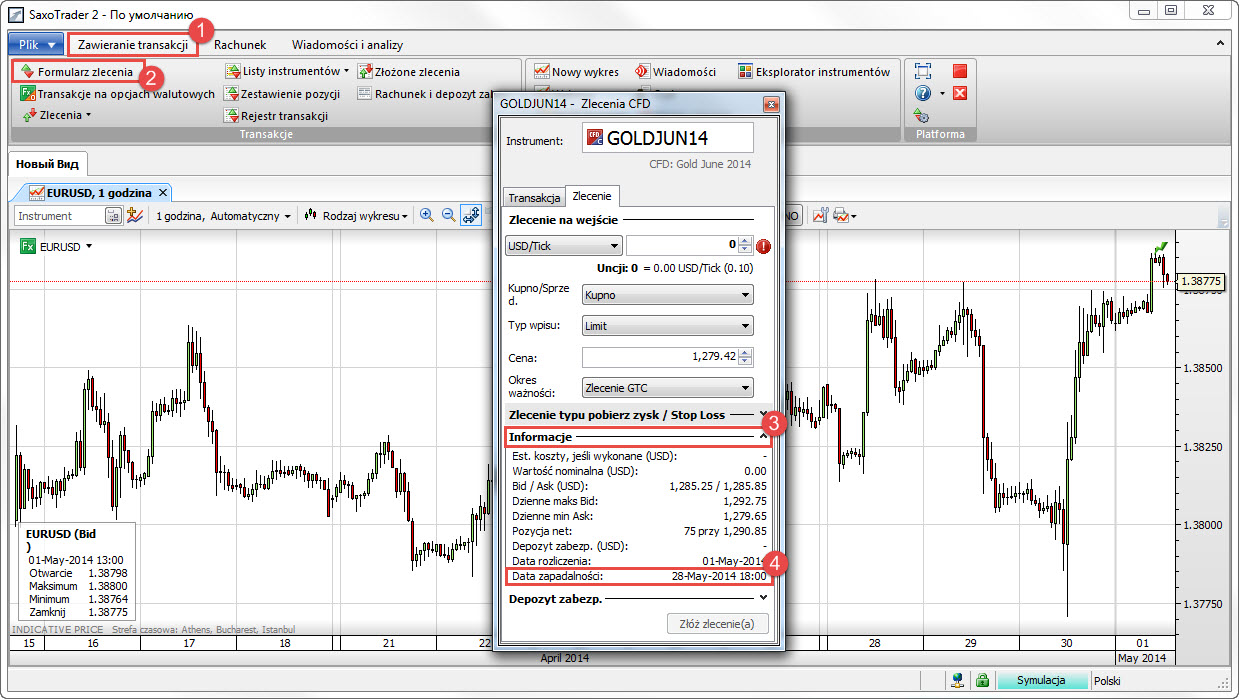
Task: Open Kupno/Sprzedaż dropdown
Action: tap(667, 295)
